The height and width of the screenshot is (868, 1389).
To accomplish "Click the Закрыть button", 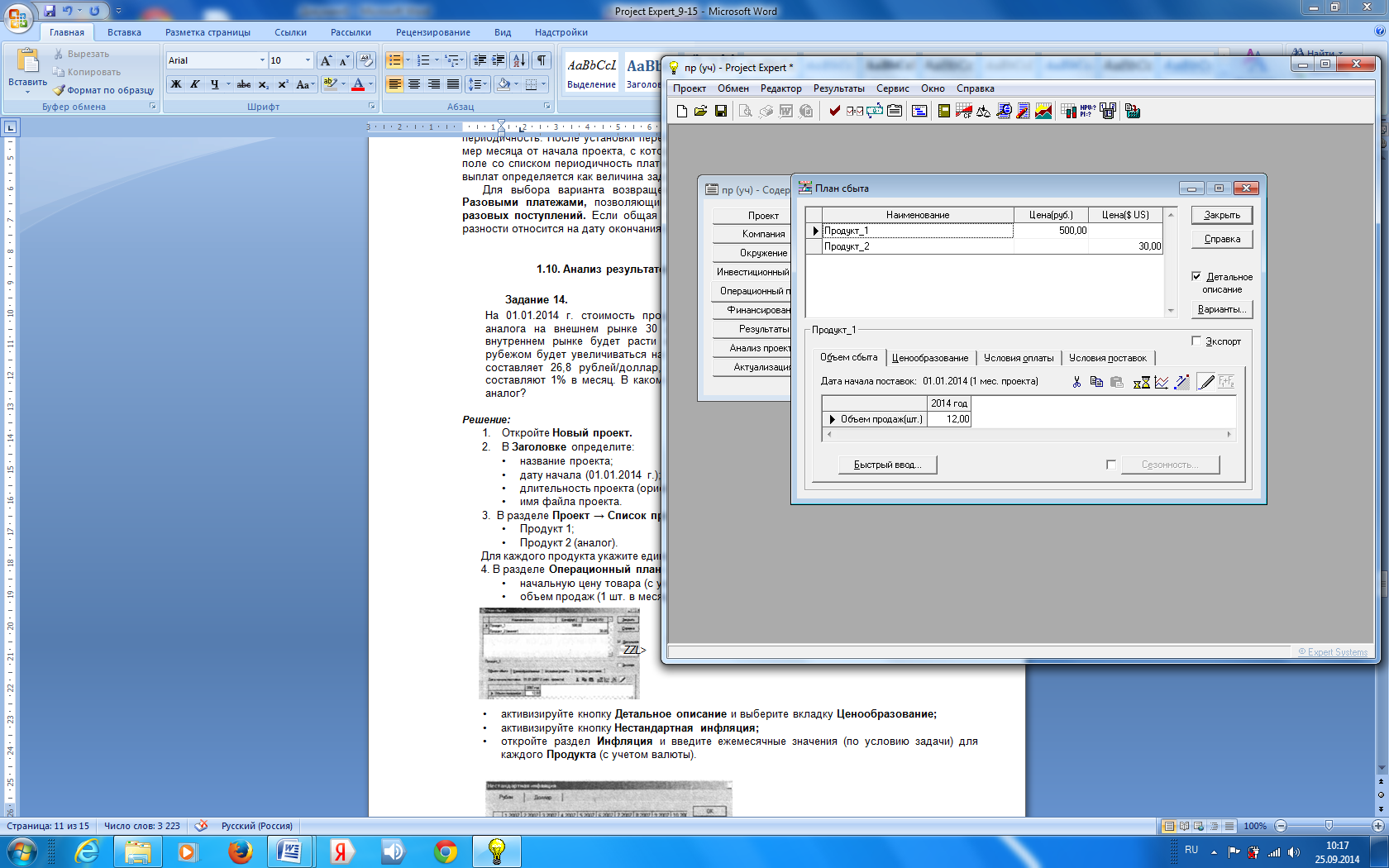I will tap(1222, 215).
